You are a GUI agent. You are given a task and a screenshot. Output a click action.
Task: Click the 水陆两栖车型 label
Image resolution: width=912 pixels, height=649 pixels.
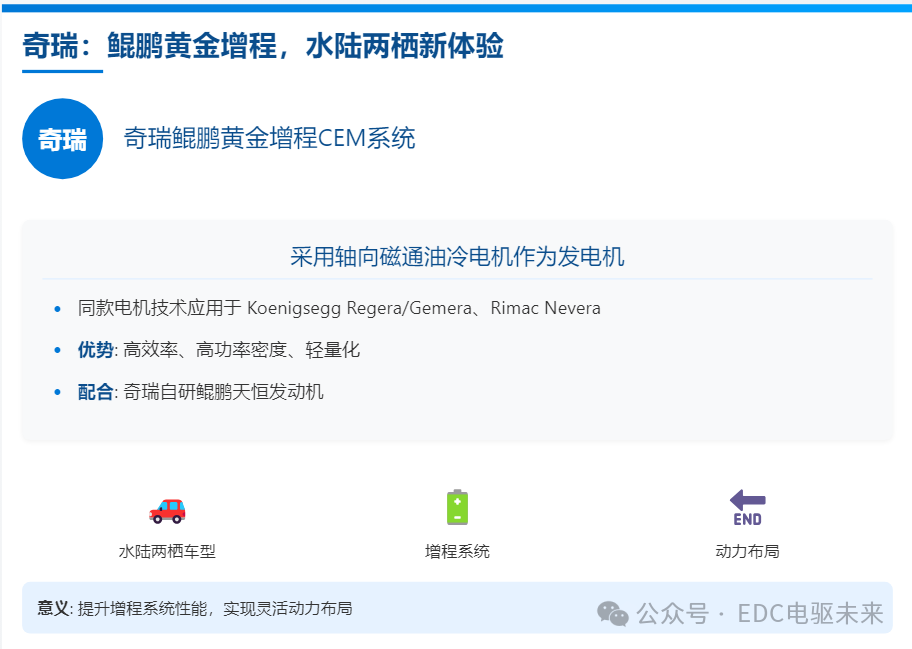pos(167,551)
